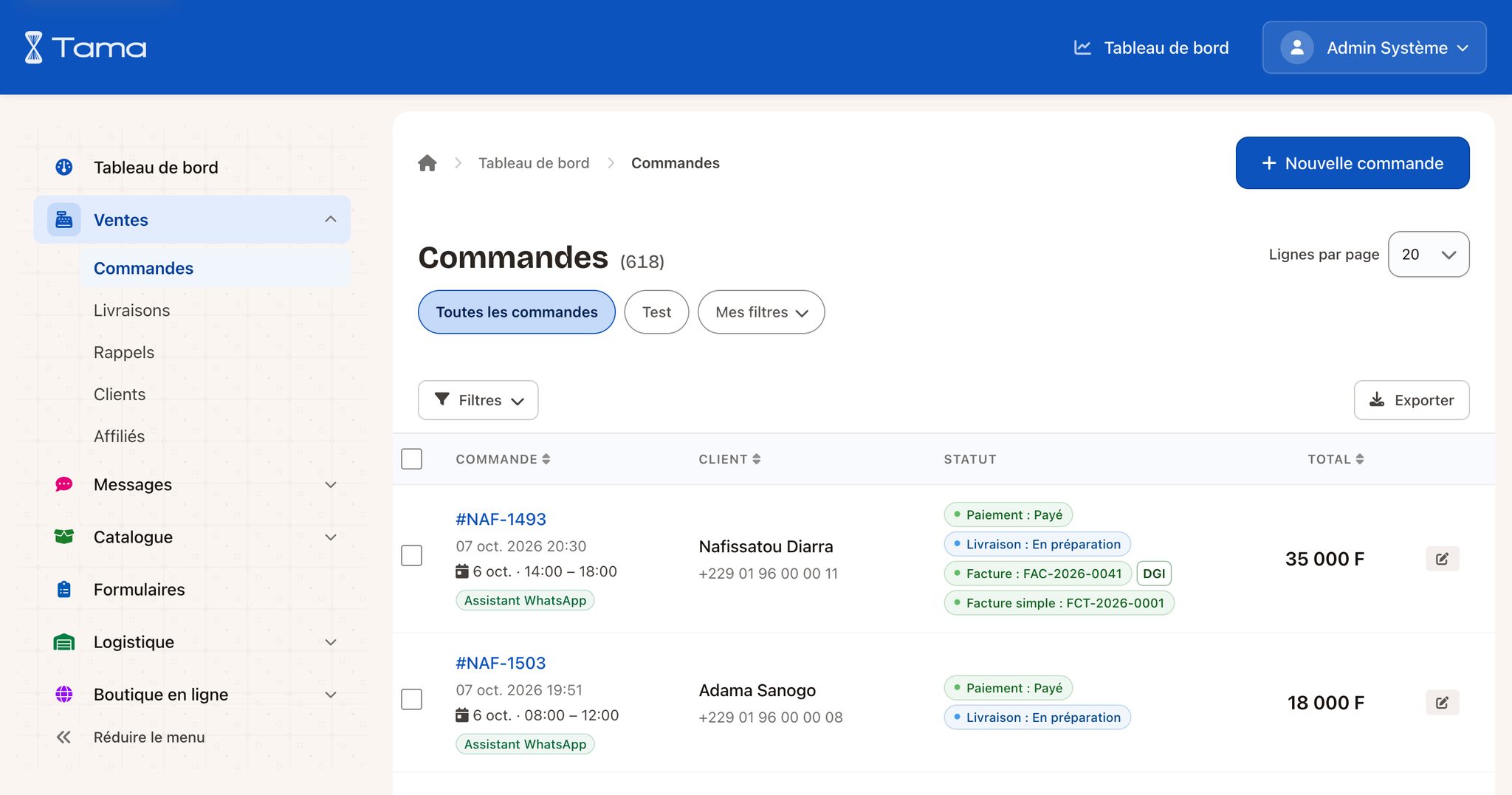Expand the Catalogue menu chevron
This screenshot has height=795, width=1512.
click(x=331, y=537)
